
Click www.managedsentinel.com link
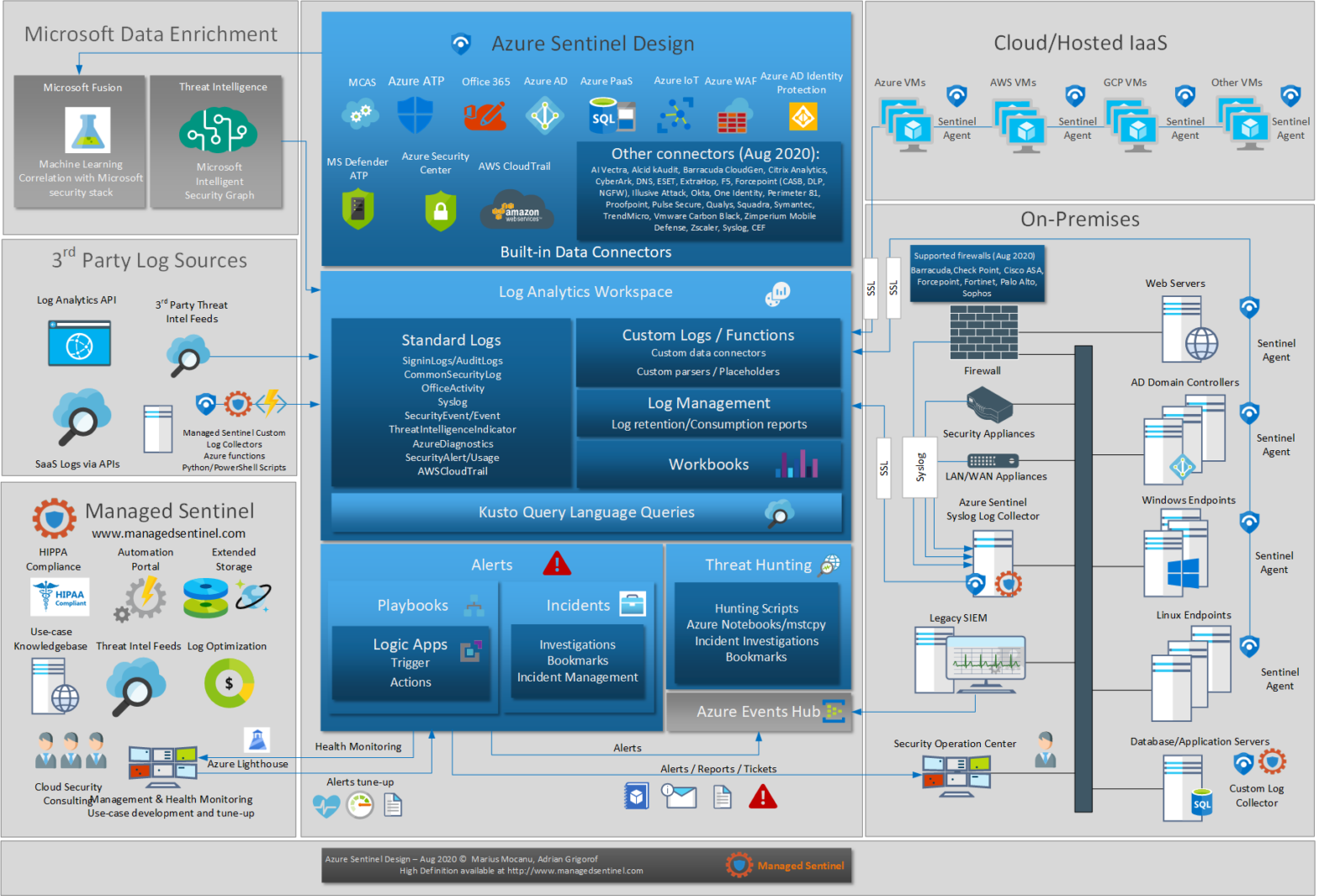point(168,533)
